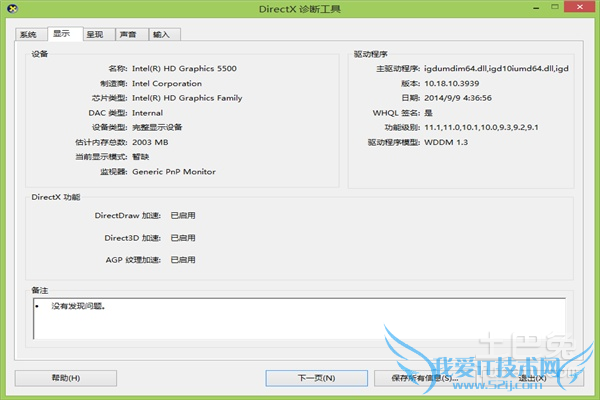The height and width of the screenshot is (400, 600).
Task: Click inside the 备注 notes text box
Action: coord(299,319)
